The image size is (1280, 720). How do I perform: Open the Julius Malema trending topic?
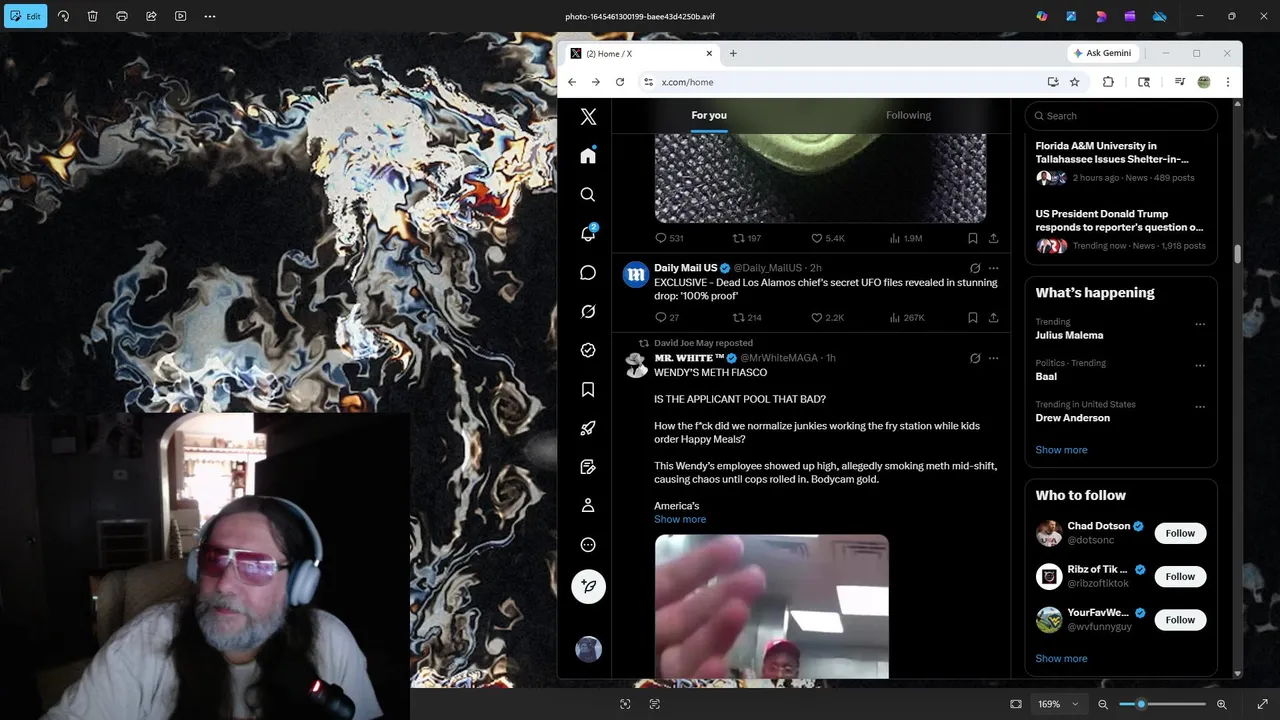pos(1069,335)
